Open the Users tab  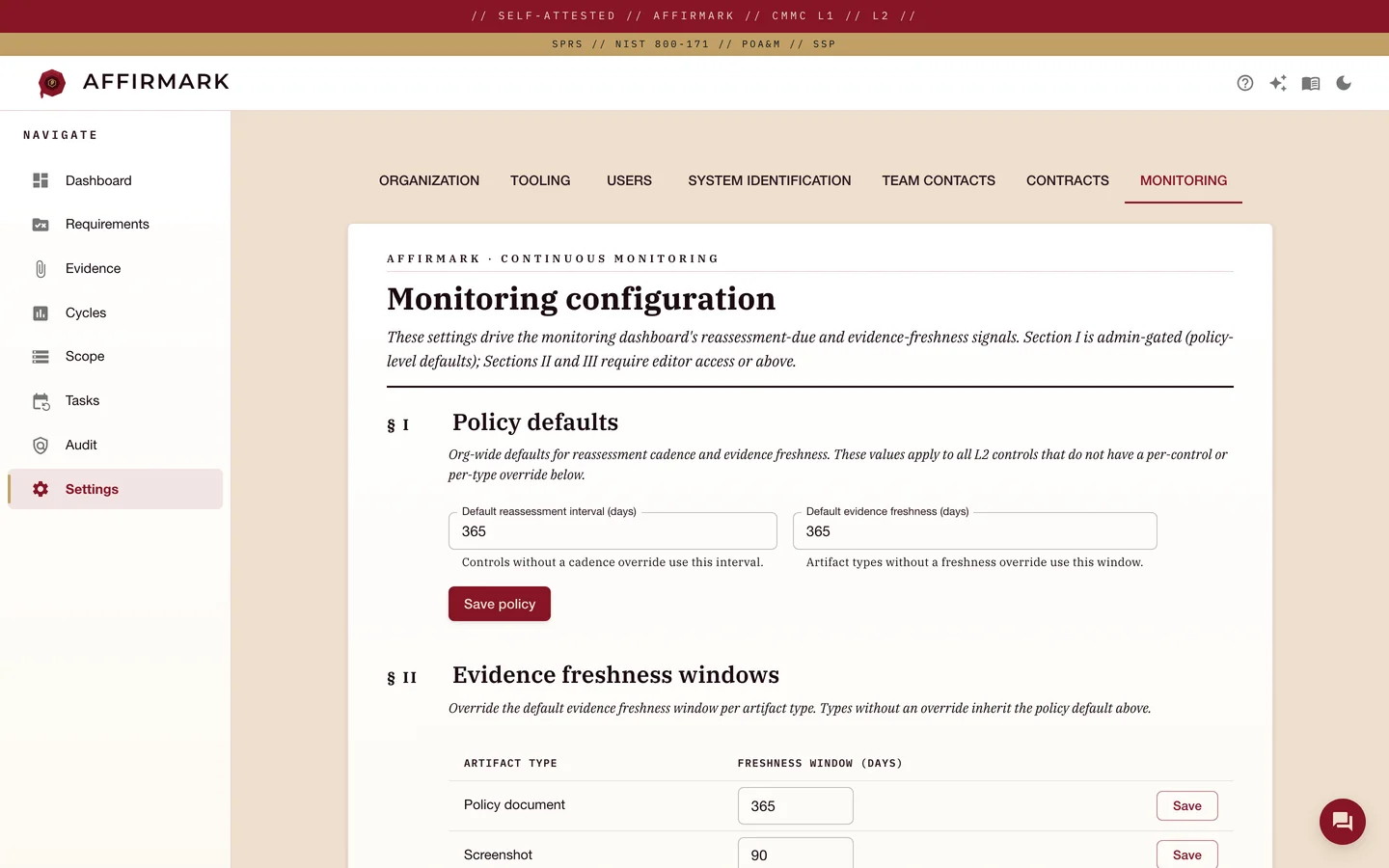629,180
